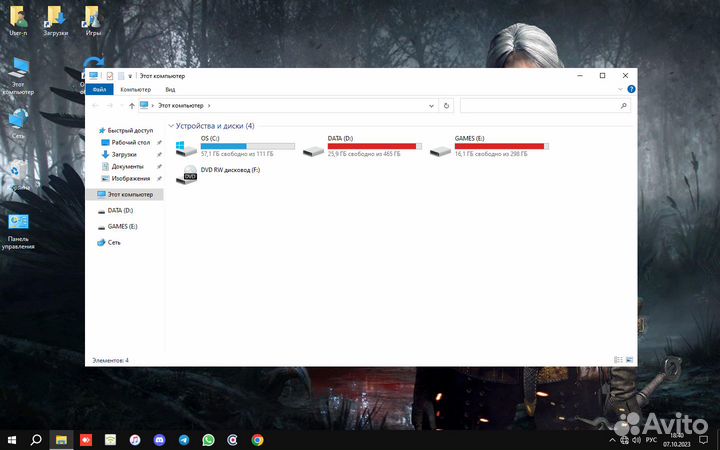Open Telegram from the taskbar
720x450 pixels.
183,439
